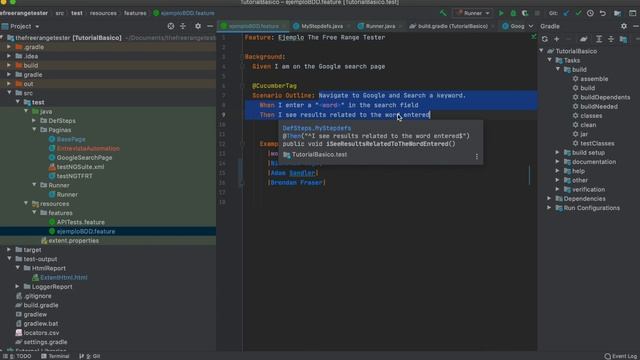640x360 pixels.
Task: Execute Gradle task elephant icon
Action: coord(584,39)
